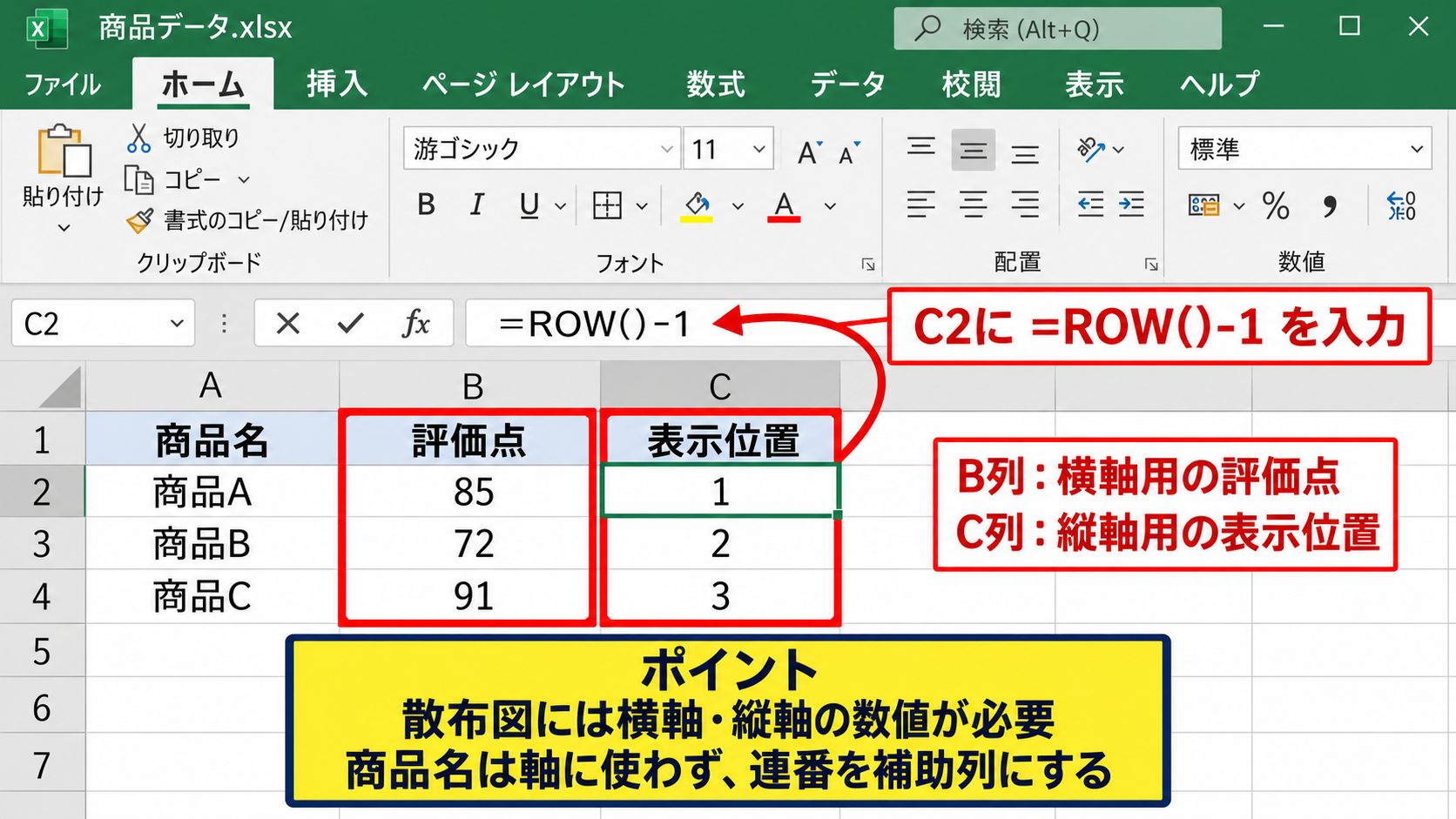Click the Copy (コピー) icon

(138, 179)
